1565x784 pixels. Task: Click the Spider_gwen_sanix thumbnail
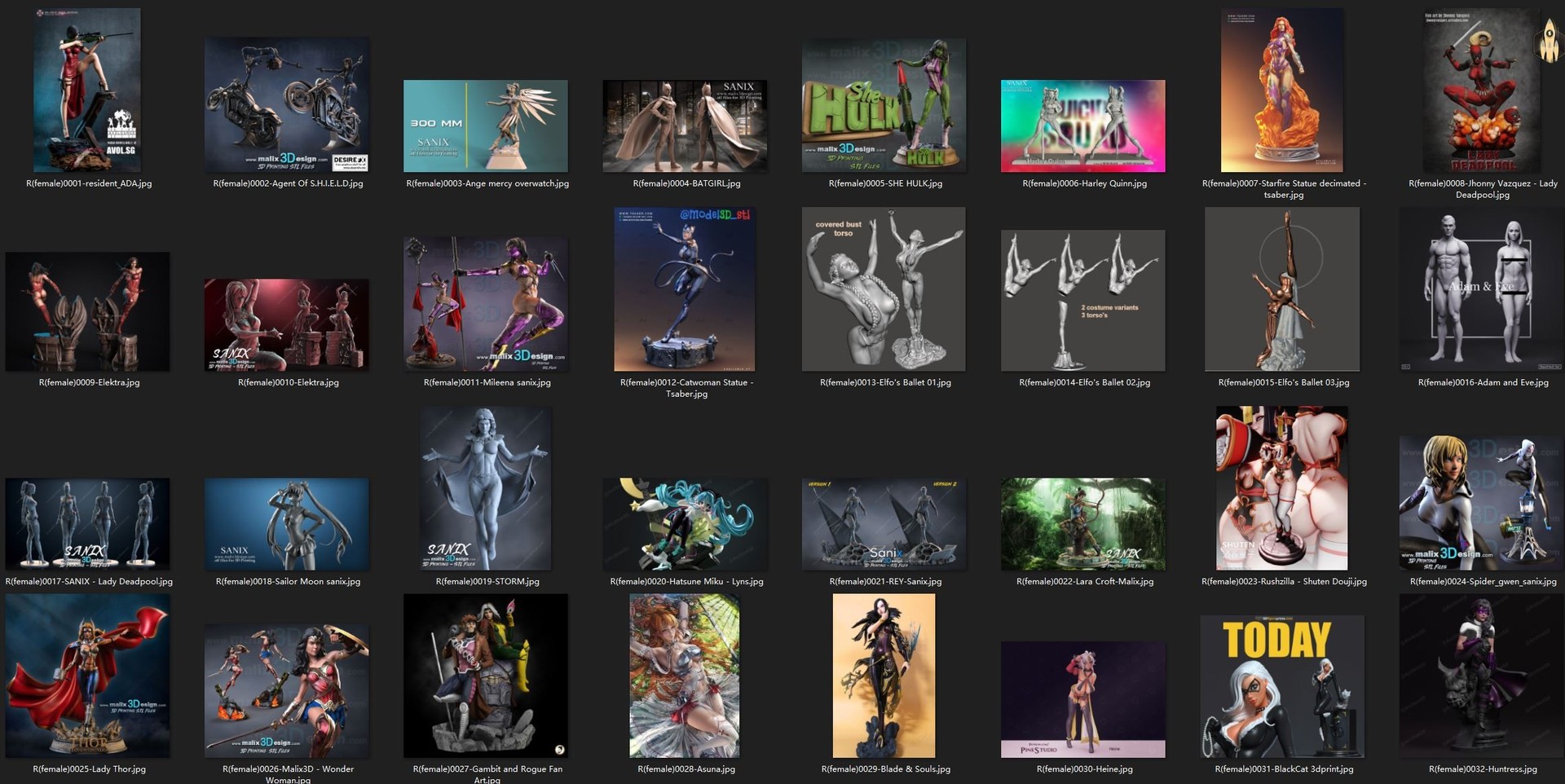pyautogui.click(x=1482, y=502)
